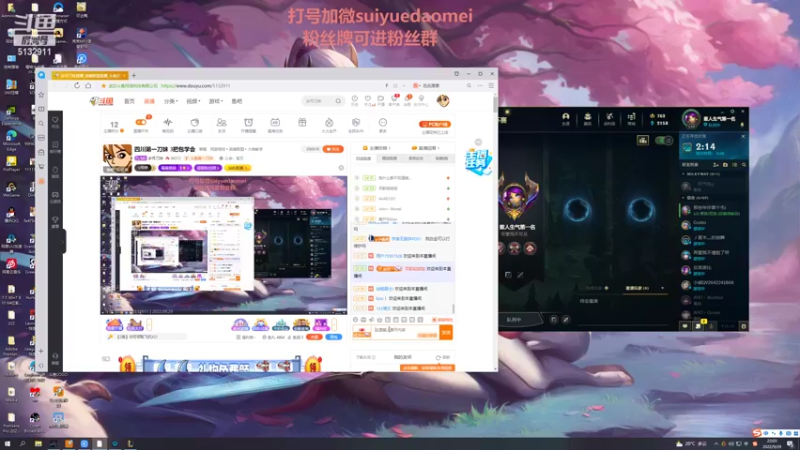Open the shield icon in streamer toolbar

pos(356,122)
